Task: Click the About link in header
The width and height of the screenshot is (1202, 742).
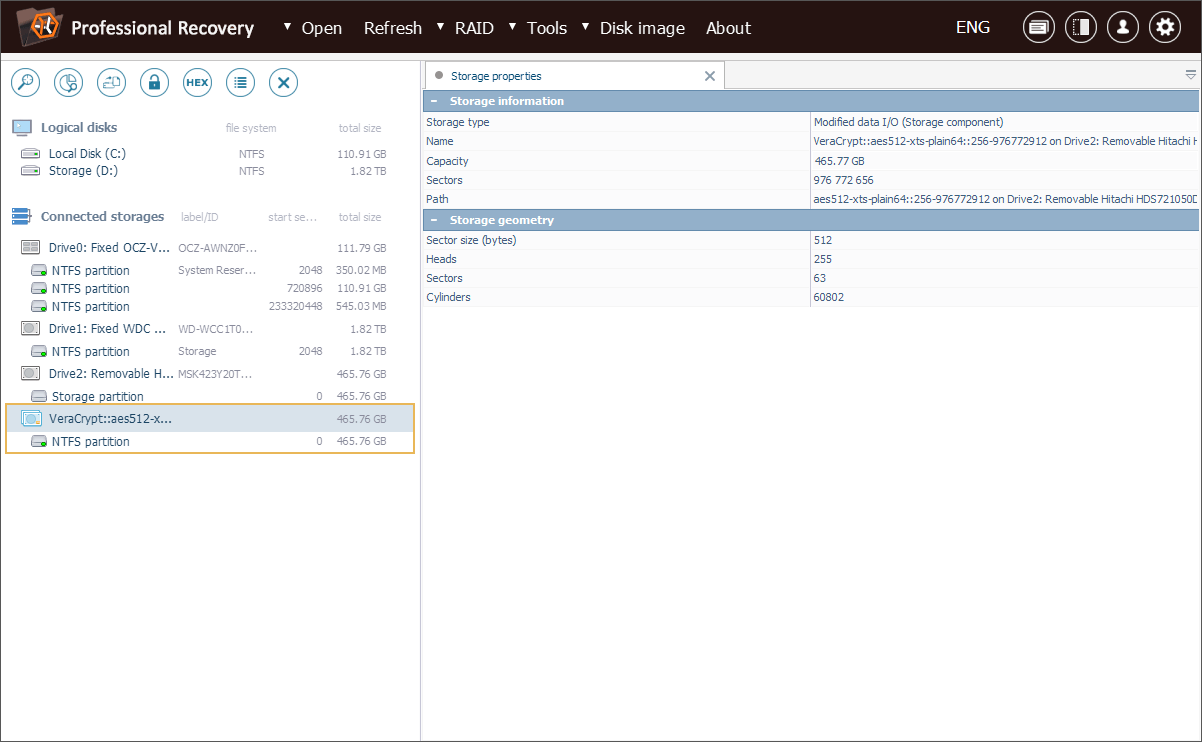Action: click(728, 28)
